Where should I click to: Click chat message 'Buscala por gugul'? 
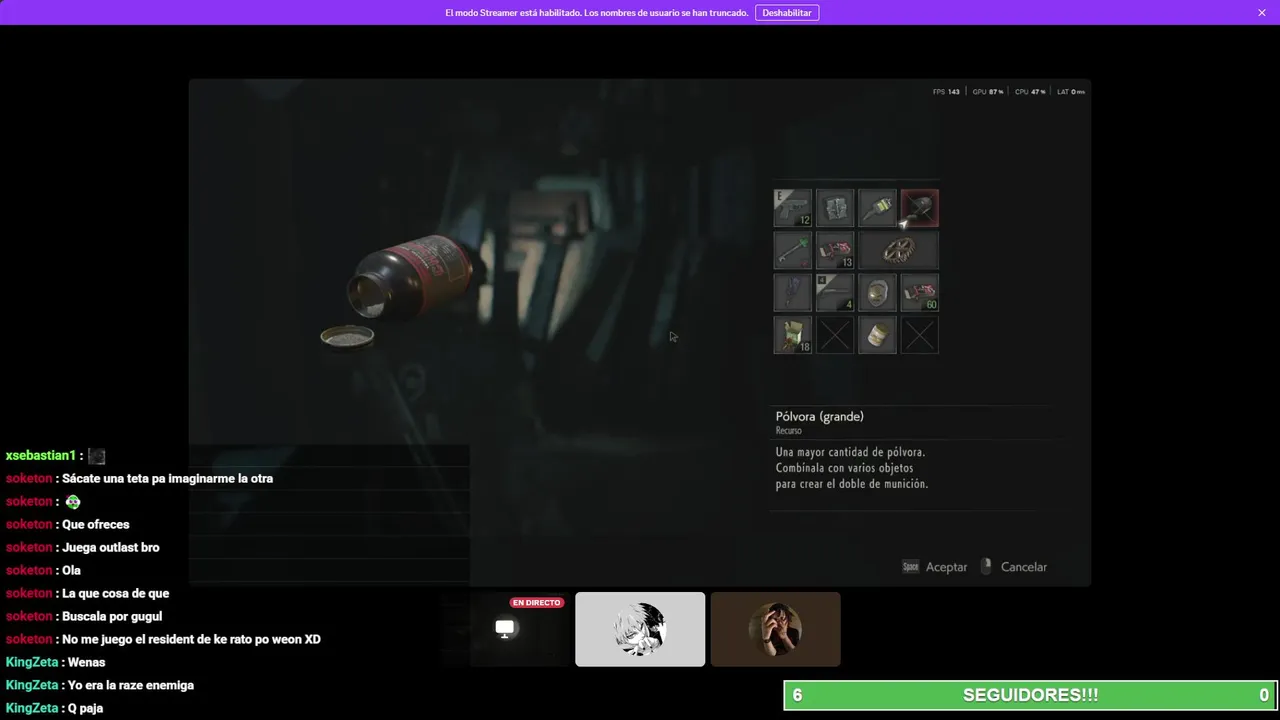(112, 617)
